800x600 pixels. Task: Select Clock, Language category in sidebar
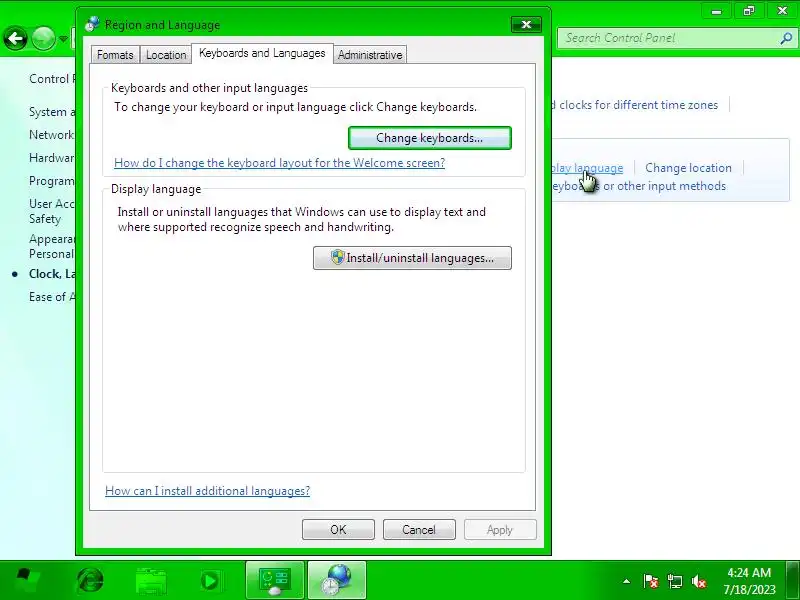[x=52, y=274]
